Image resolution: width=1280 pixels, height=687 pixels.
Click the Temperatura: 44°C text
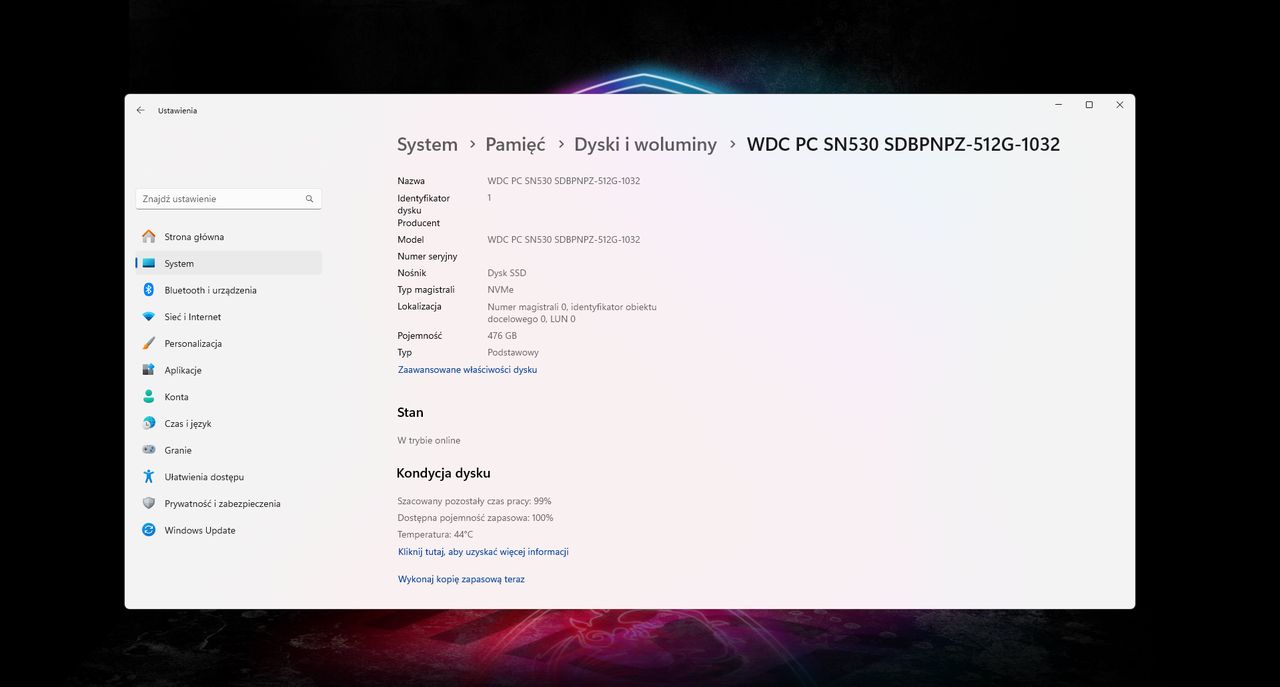coord(435,535)
